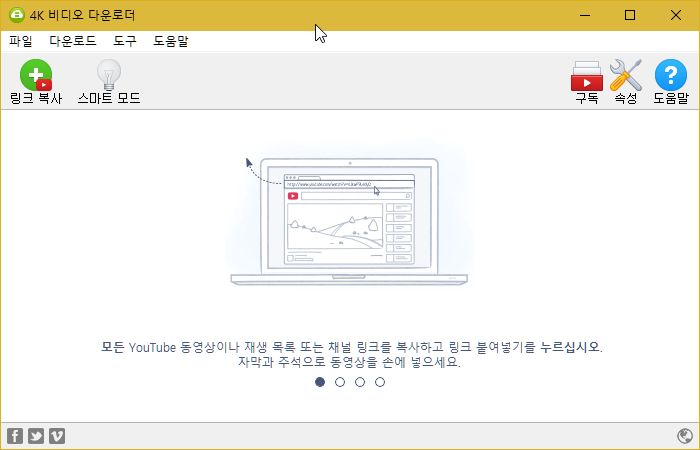Click the 도움말 blue question mark icon
The width and height of the screenshot is (700, 450).
[x=671, y=75]
